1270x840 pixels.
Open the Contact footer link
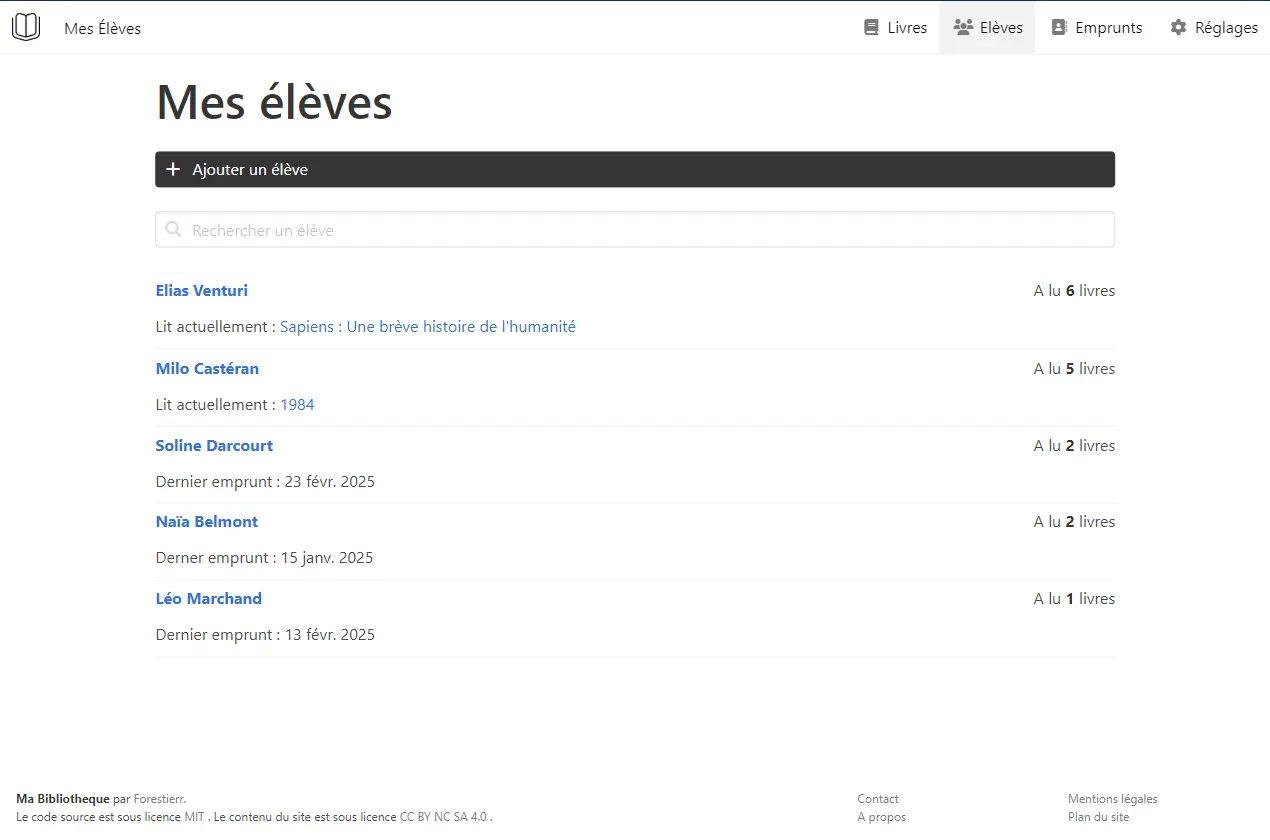[878, 799]
